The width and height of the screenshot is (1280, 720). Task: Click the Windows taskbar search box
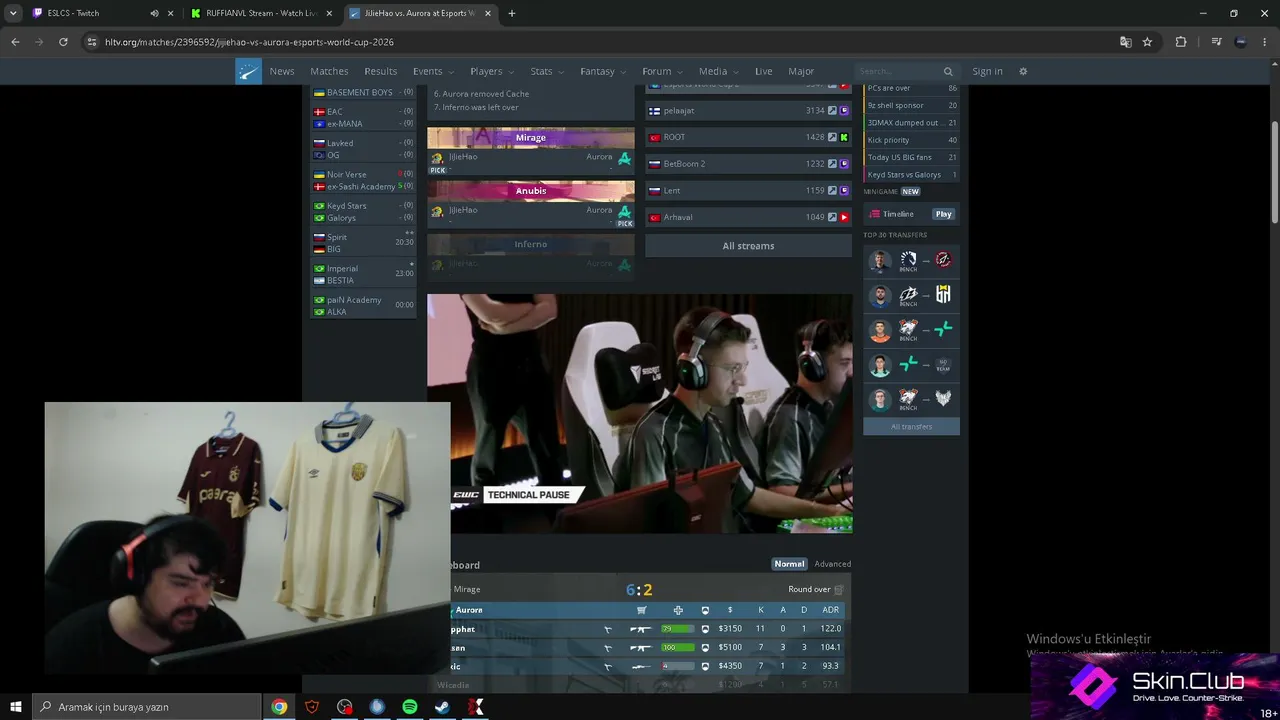tap(148, 707)
